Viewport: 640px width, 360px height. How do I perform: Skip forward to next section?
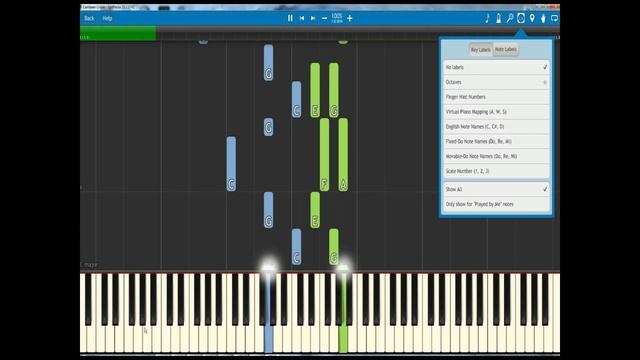click(313, 18)
